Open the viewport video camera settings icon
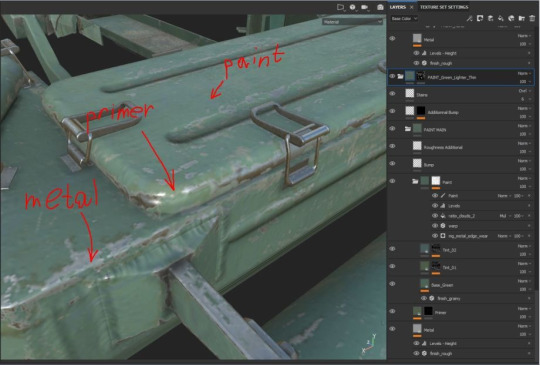The image size is (540, 365). pyautogui.click(x=364, y=7)
